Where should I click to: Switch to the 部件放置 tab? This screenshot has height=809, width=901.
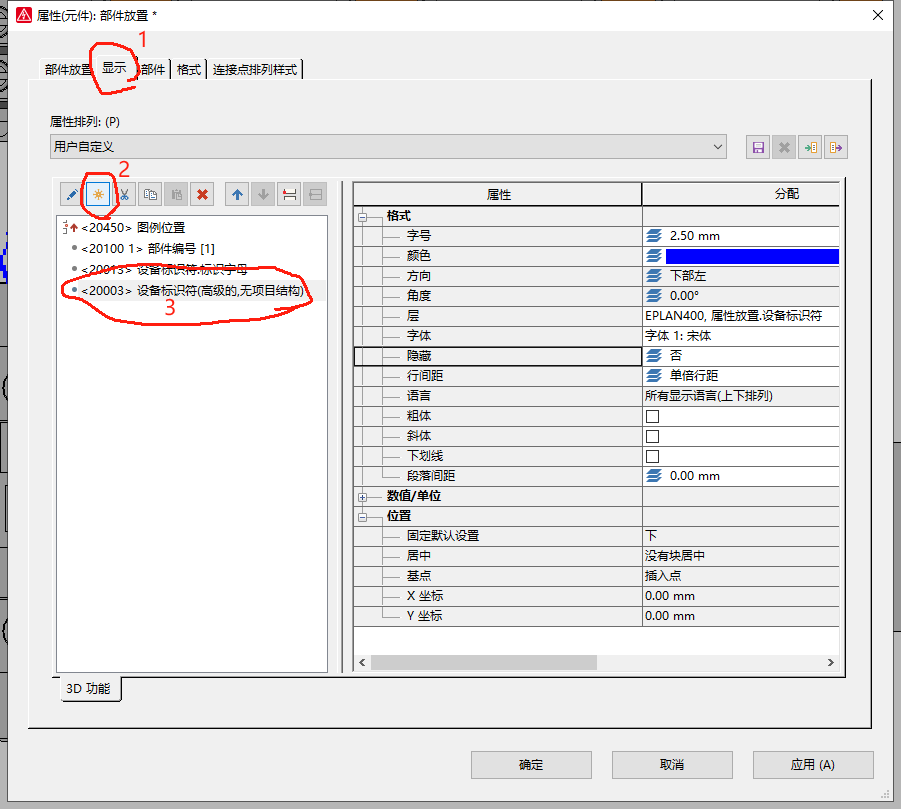point(68,69)
